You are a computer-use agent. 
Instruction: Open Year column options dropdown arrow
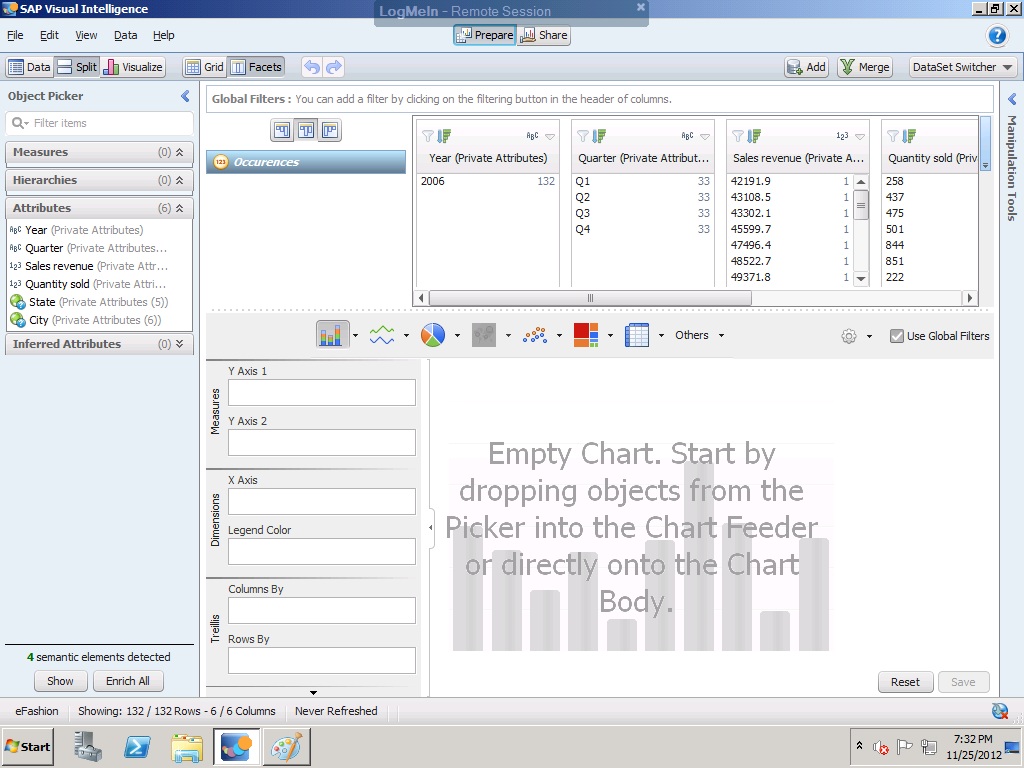(x=550, y=136)
